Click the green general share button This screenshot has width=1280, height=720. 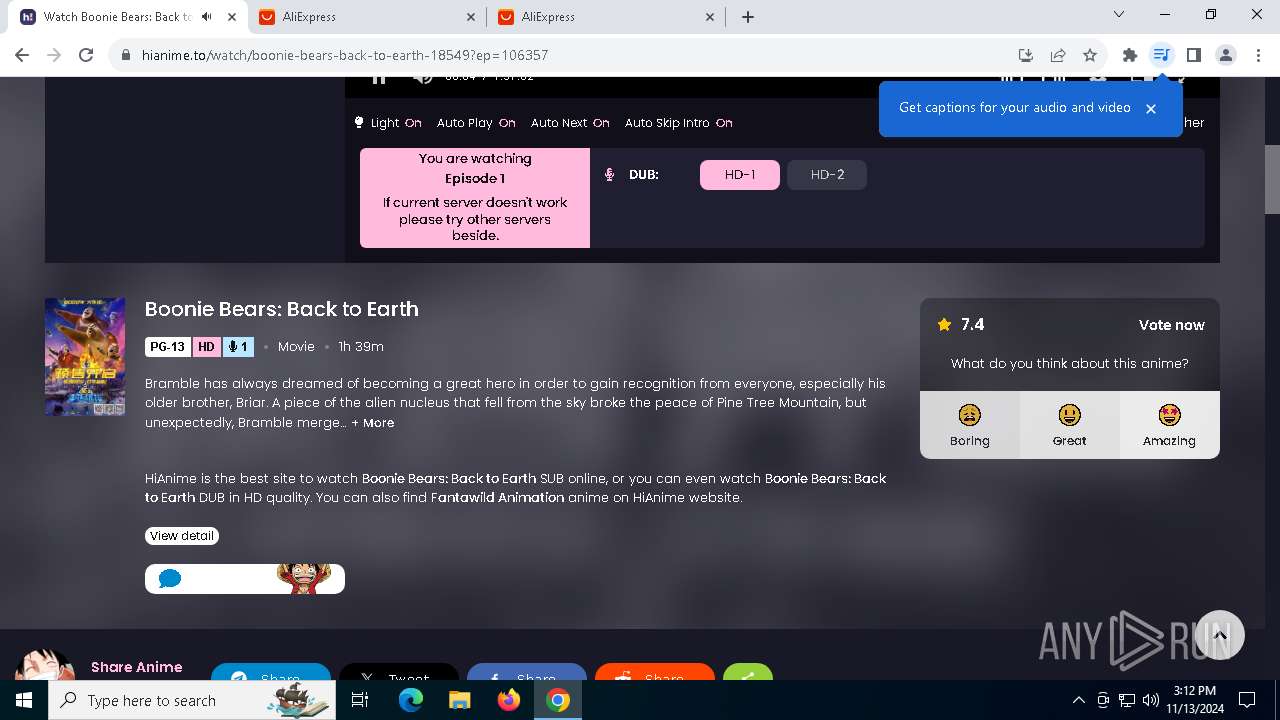coord(748,672)
